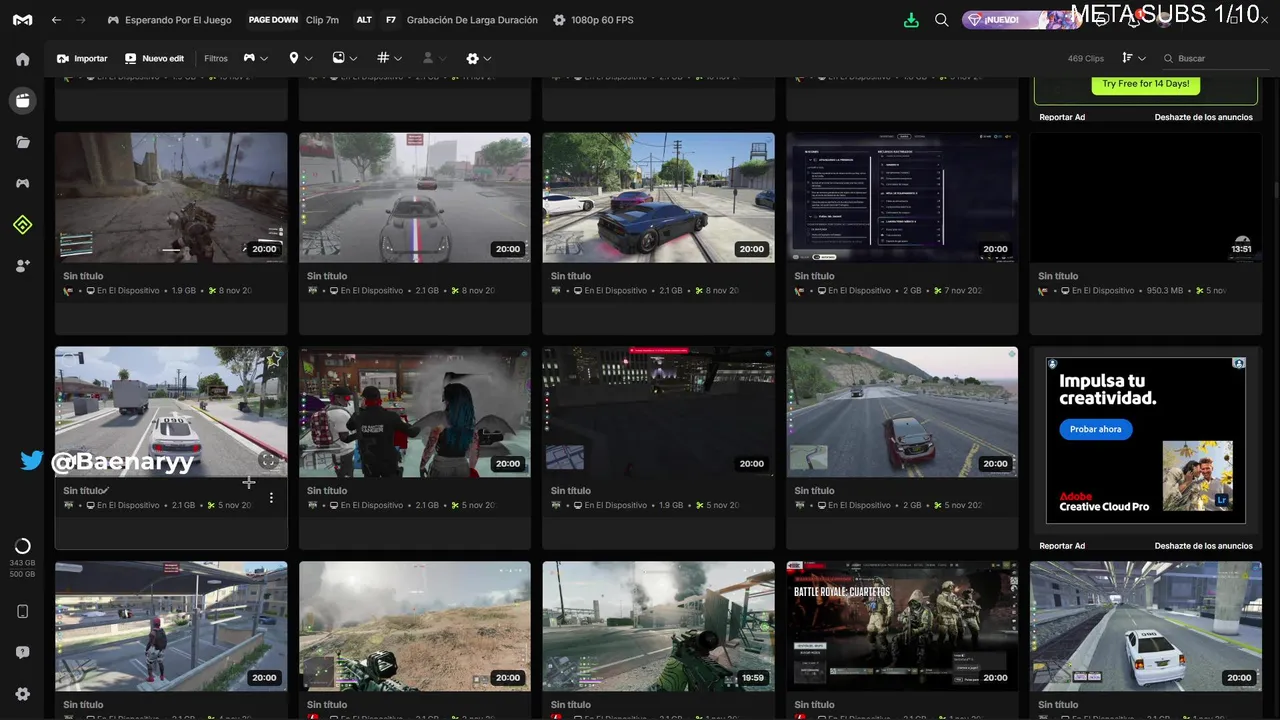Image resolution: width=1280 pixels, height=720 pixels.
Task: Click the Nuevo edit button
Action: coord(154,59)
